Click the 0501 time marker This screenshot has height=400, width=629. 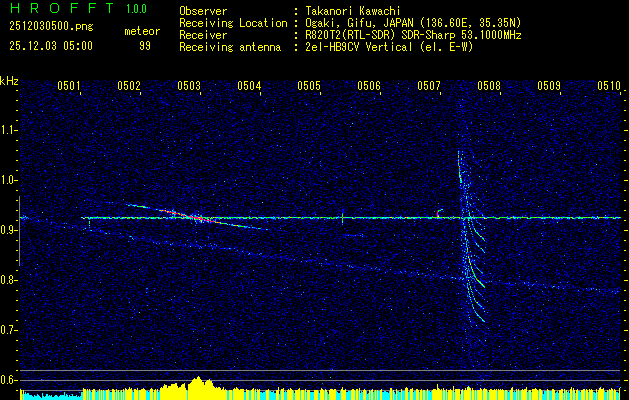[x=69, y=86]
